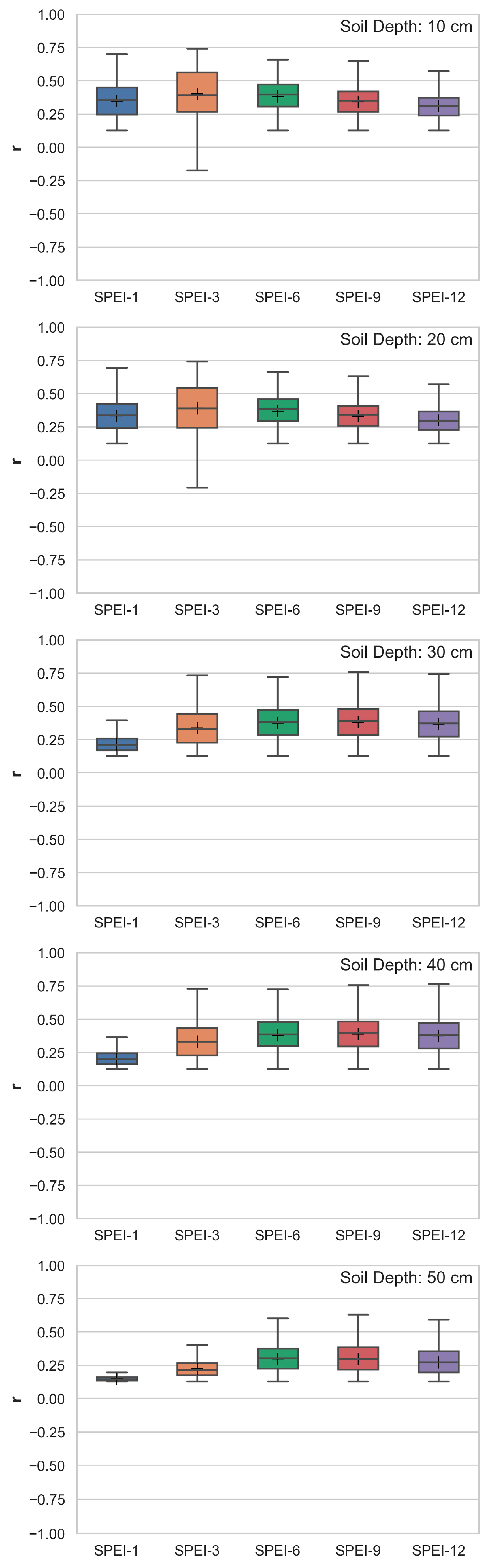Click the green SPEI-6 box in 20 cm panel
This screenshot has width=492, height=1568.
pyautogui.click(x=278, y=410)
